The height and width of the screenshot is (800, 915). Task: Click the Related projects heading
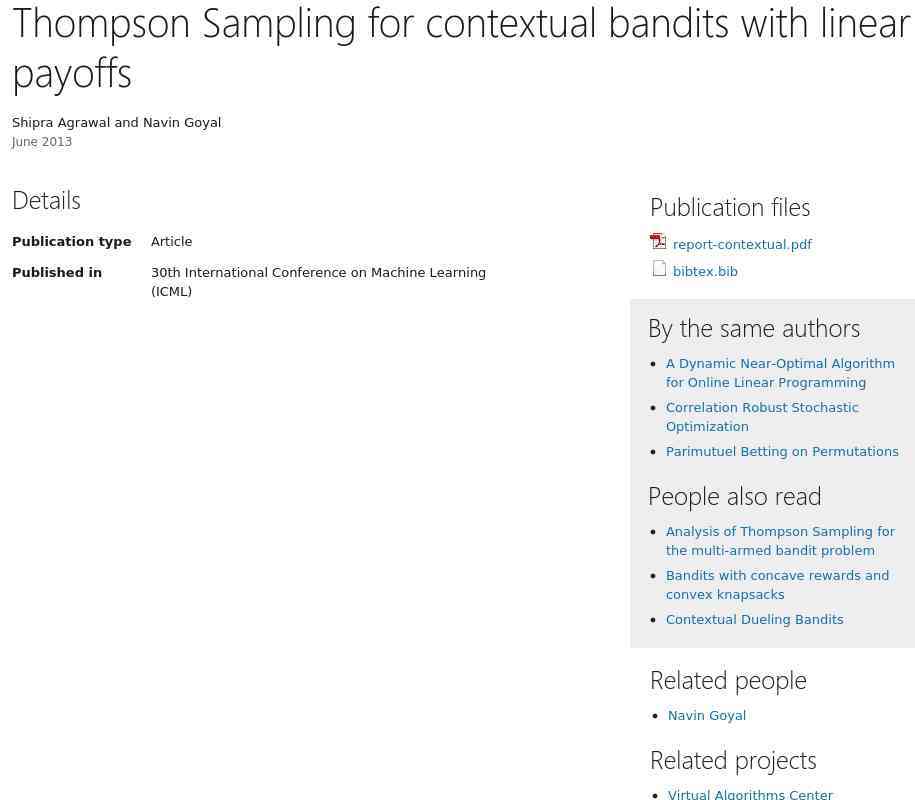click(733, 761)
